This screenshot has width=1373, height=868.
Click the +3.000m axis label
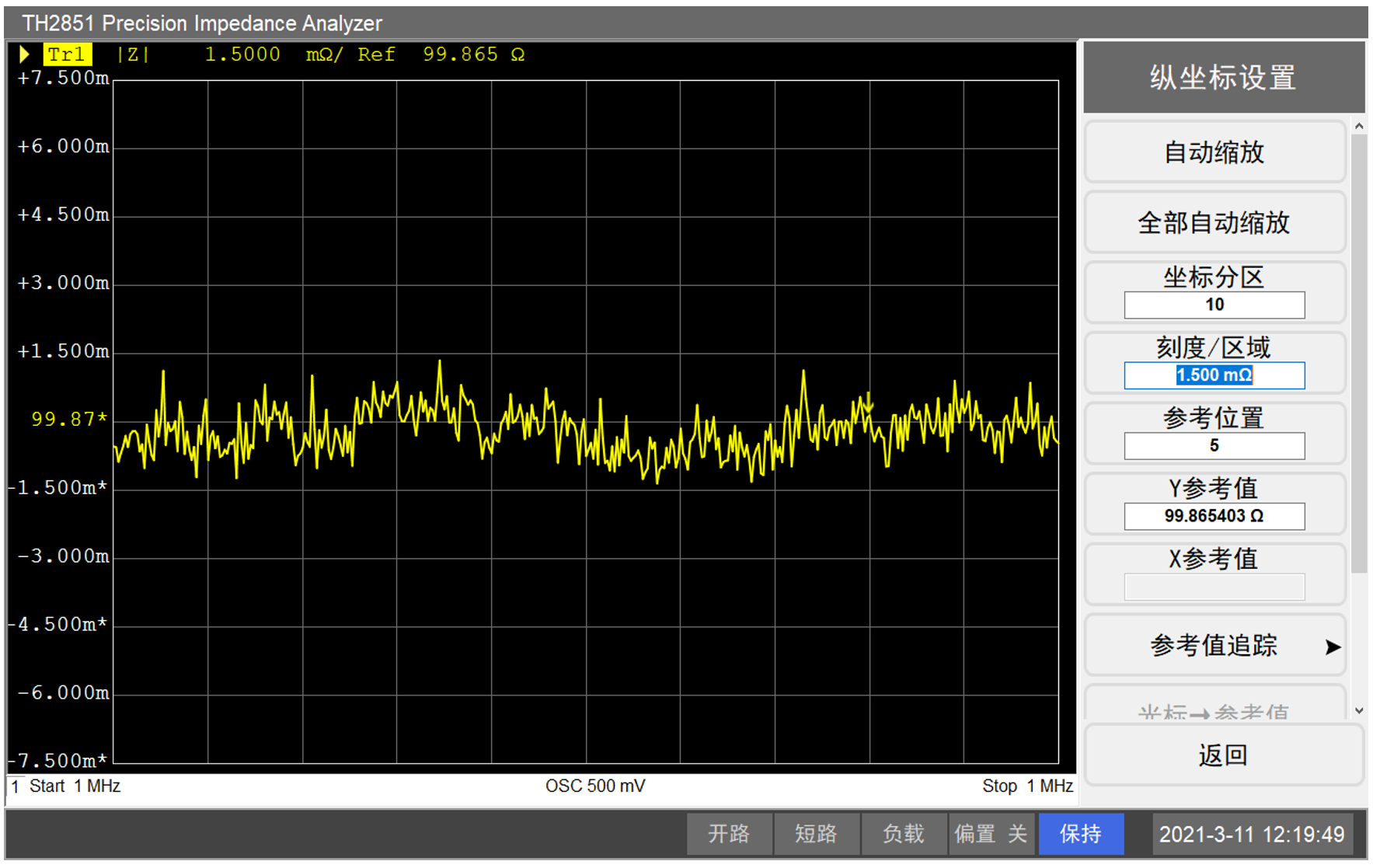(63, 283)
